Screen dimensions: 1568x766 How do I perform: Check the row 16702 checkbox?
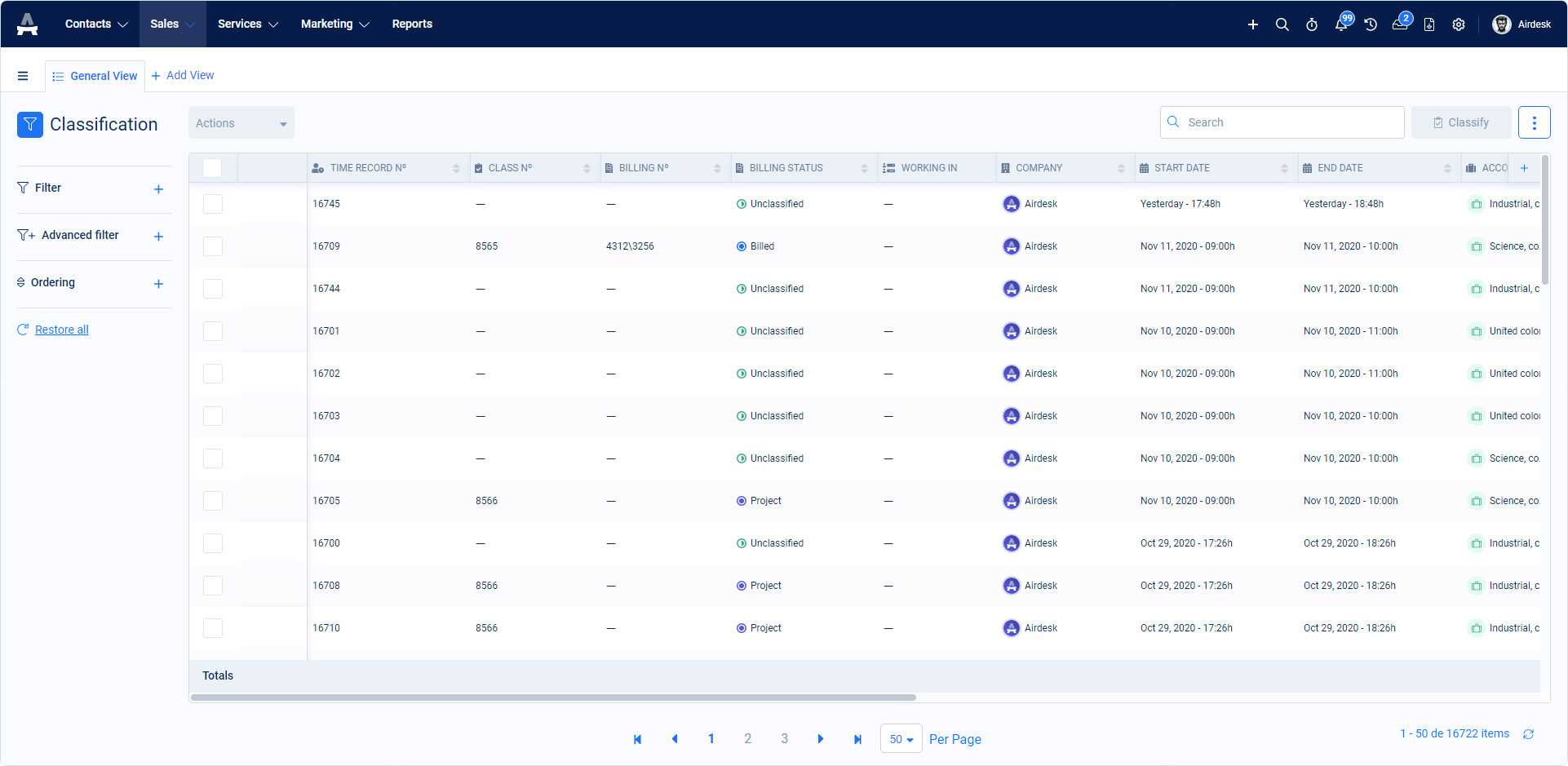213,374
